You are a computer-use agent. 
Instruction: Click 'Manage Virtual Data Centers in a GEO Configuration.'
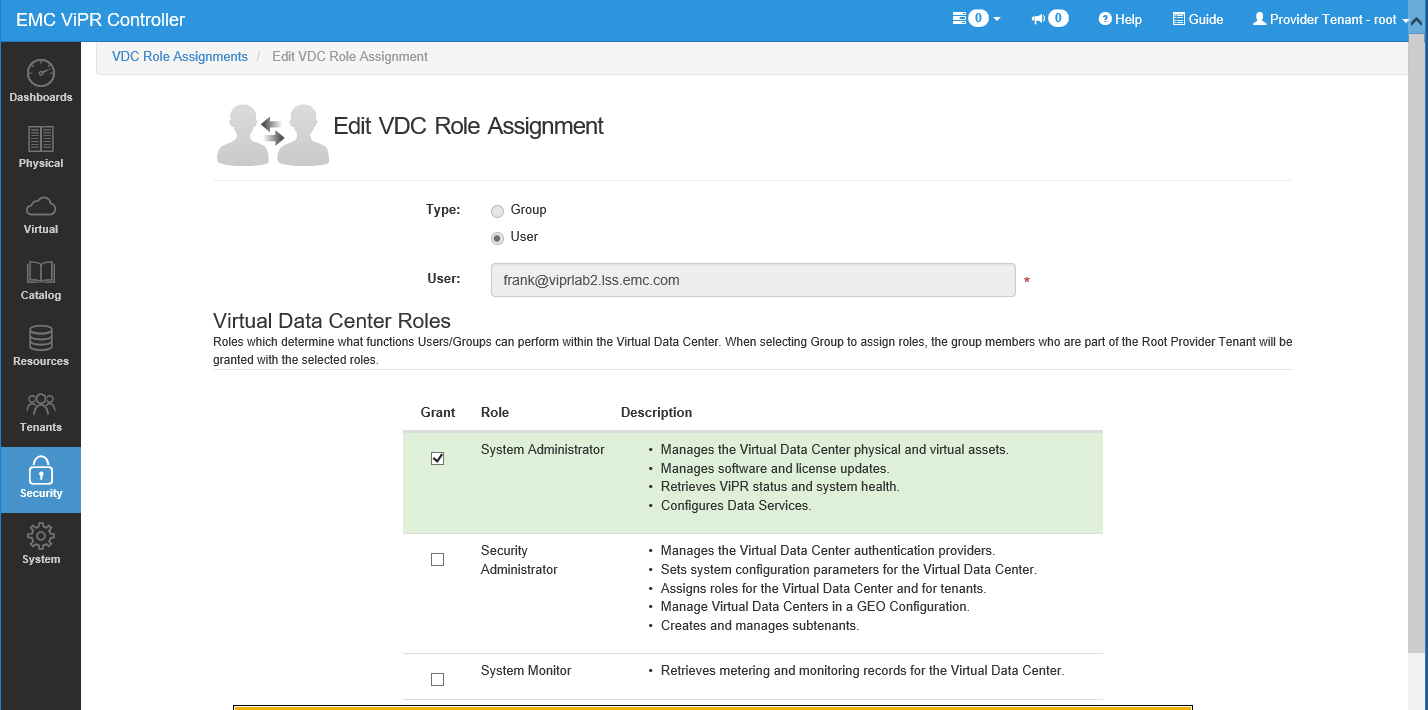click(815, 607)
